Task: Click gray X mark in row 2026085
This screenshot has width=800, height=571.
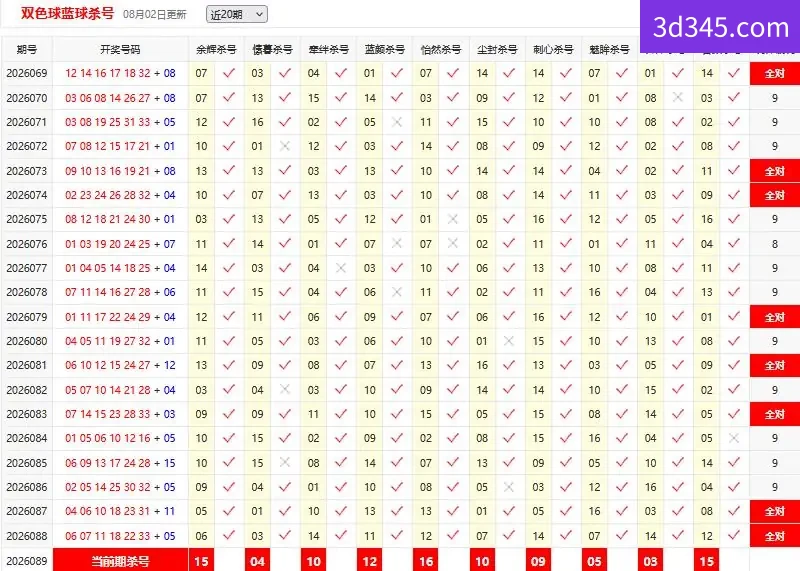Action: coord(285,462)
